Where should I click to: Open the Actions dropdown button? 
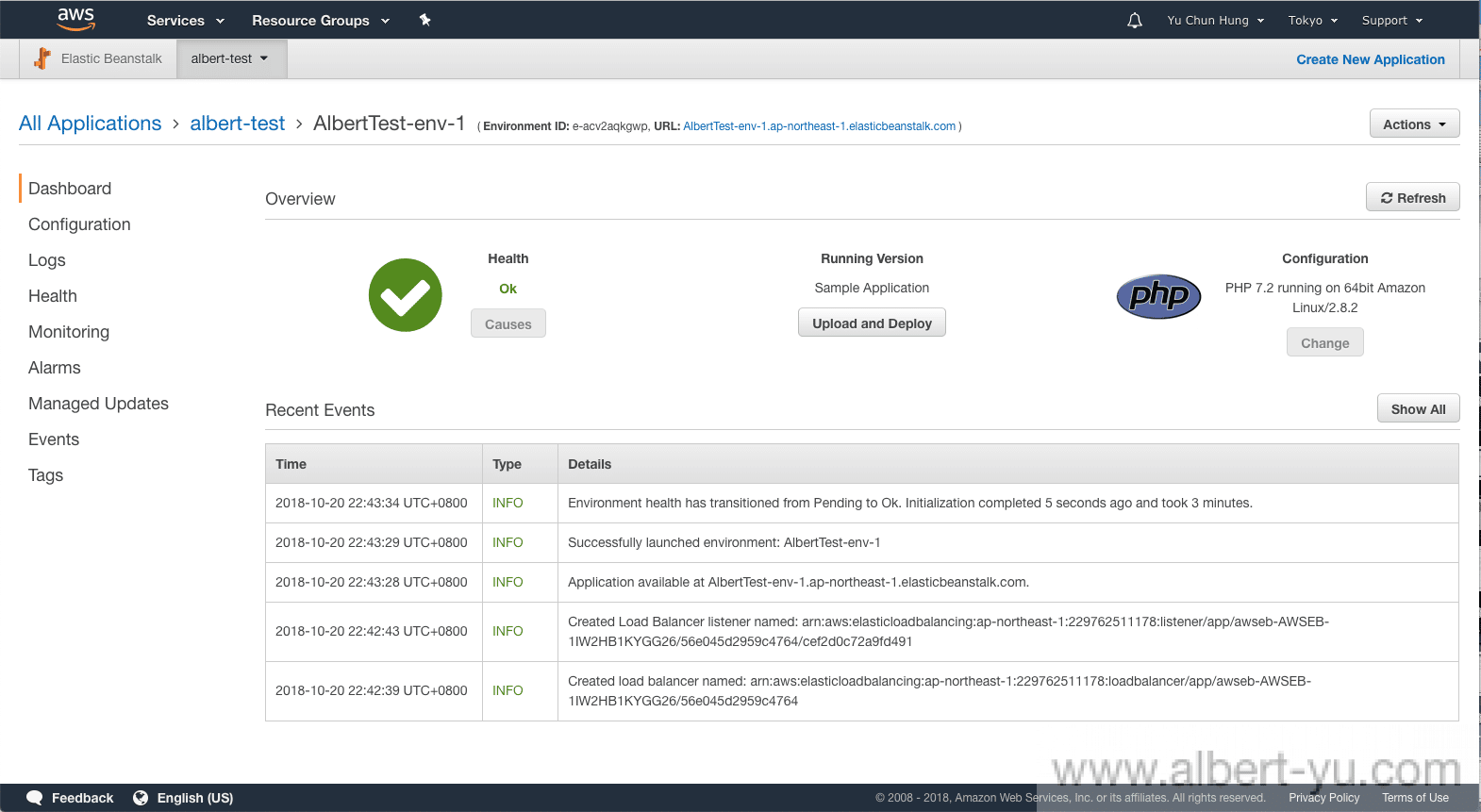pyautogui.click(x=1414, y=124)
